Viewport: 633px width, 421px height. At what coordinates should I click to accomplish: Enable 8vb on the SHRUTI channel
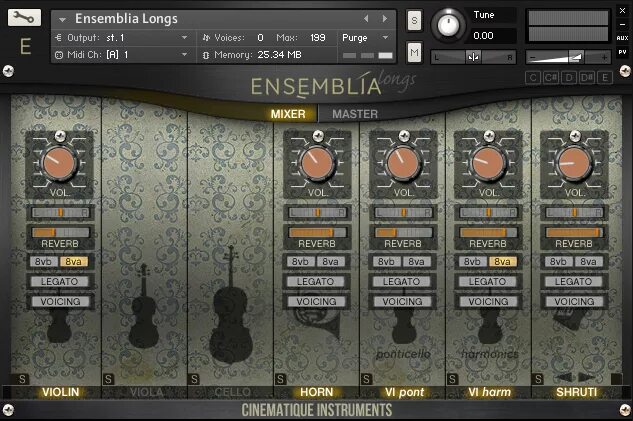coord(559,262)
